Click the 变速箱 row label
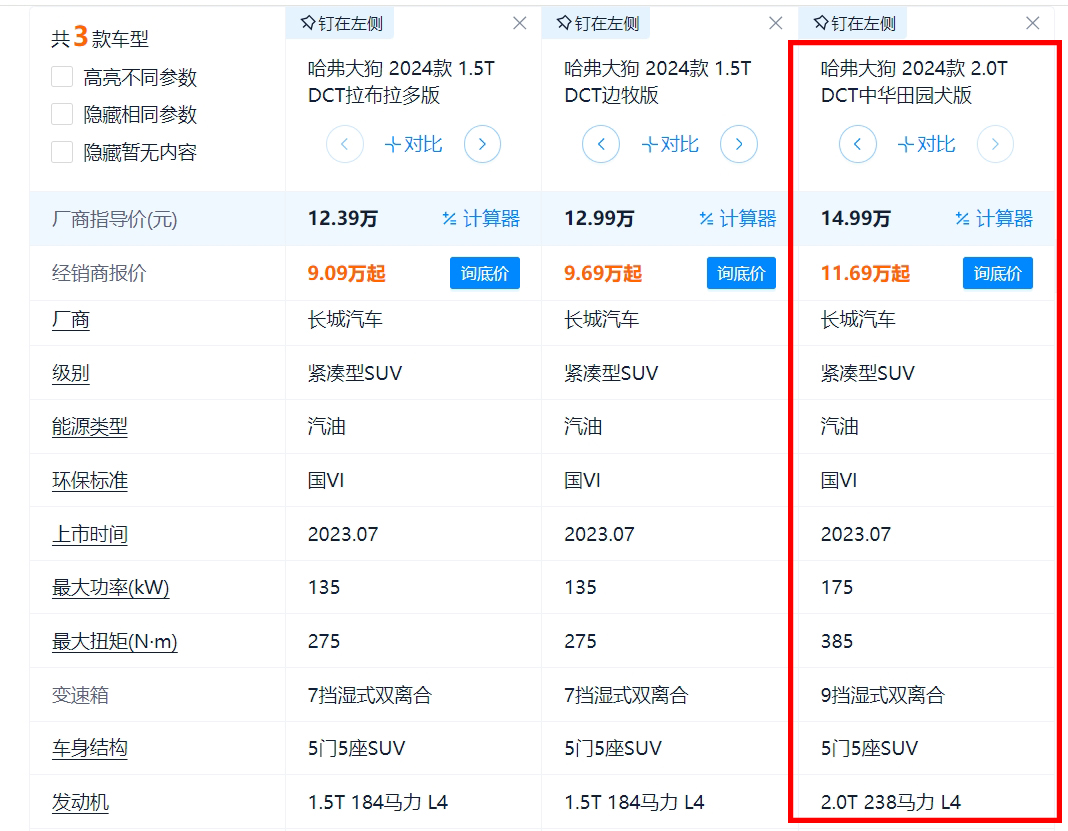The image size is (1068, 831). click(x=80, y=695)
